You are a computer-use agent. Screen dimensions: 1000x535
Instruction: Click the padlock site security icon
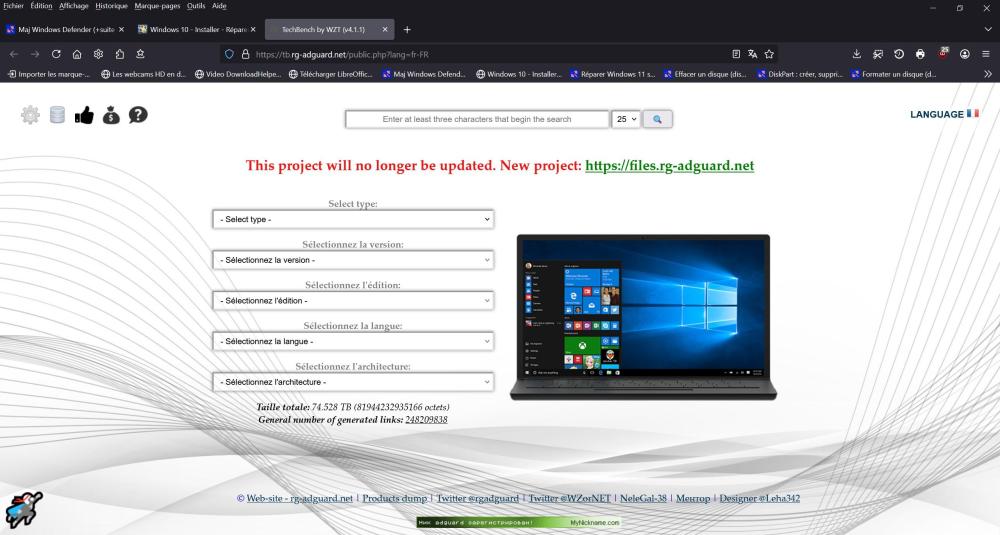click(246, 54)
